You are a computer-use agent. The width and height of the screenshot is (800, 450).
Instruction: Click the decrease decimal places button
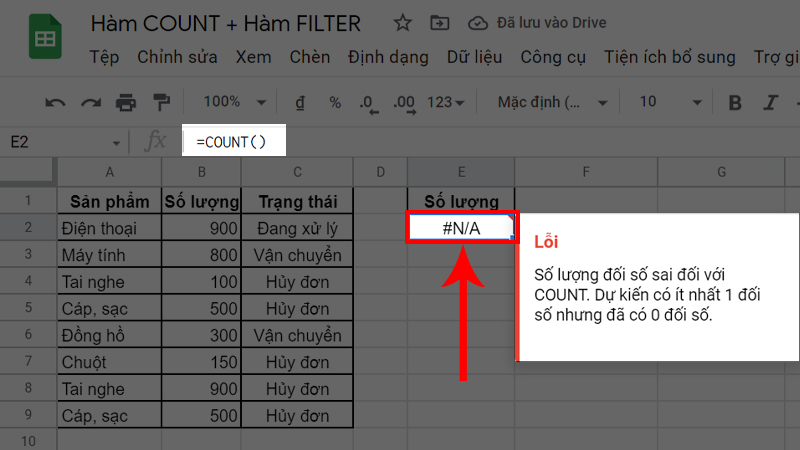(x=368, y=102)
